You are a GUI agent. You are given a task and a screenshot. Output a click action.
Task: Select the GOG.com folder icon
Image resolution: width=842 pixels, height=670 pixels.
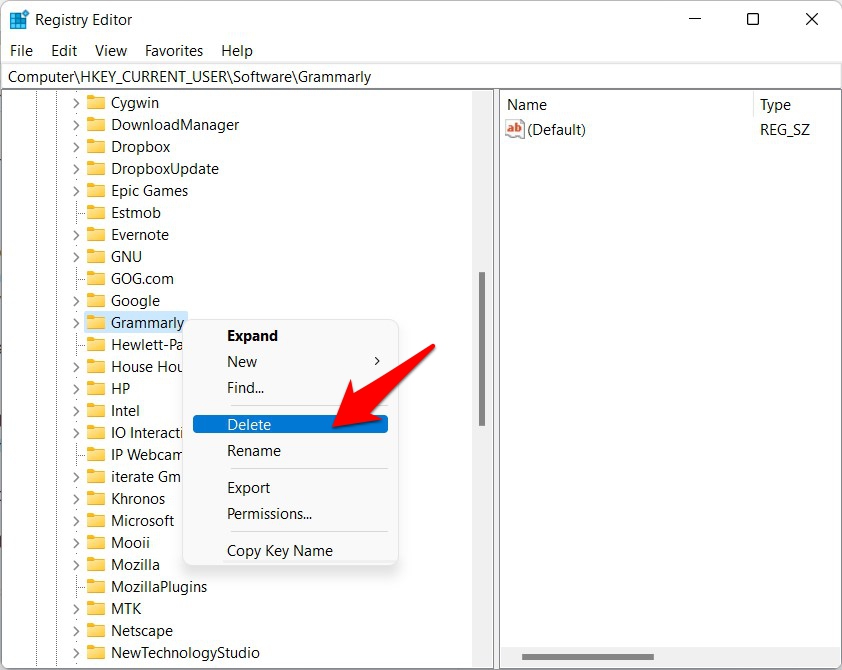(96, 279)
